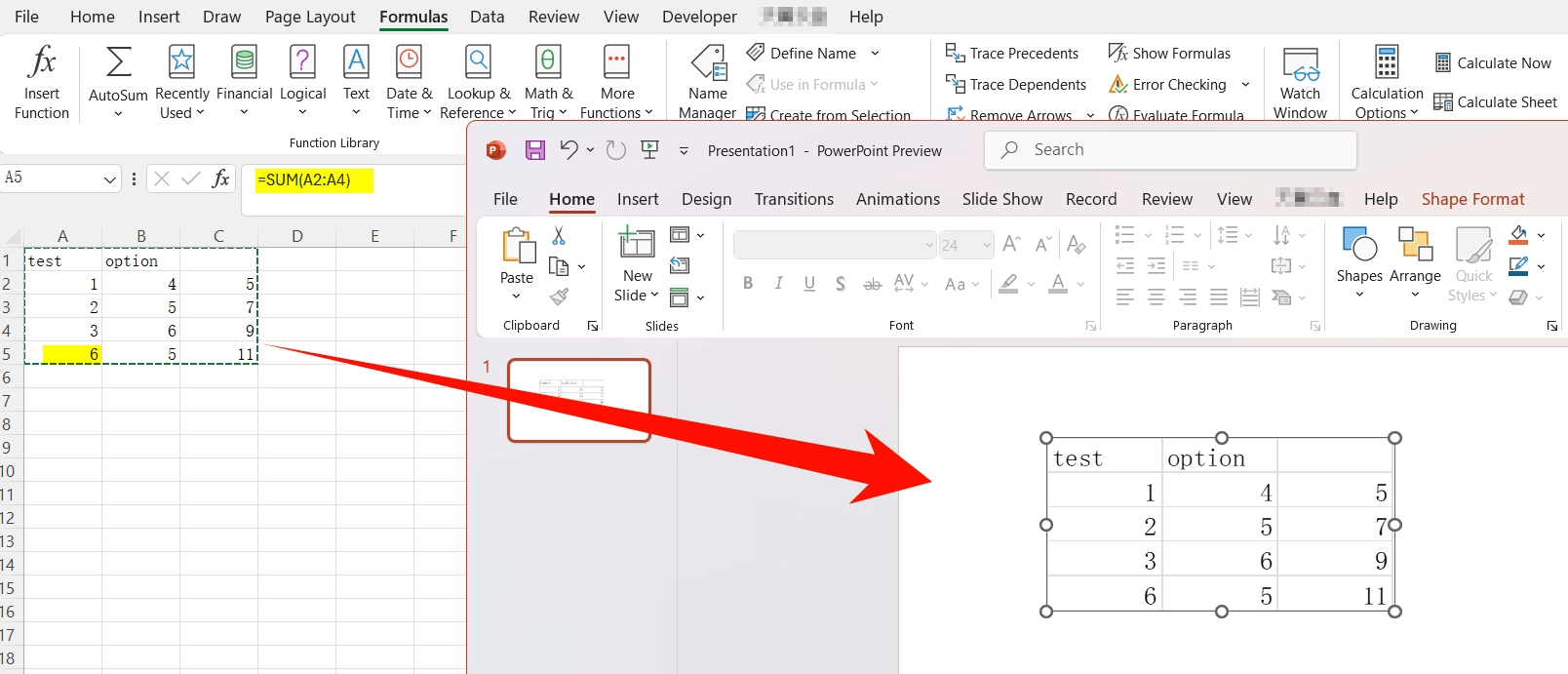Click Format Painter brush in PowerPoint
Viewport: 1568px width, 674px height.
559,297
